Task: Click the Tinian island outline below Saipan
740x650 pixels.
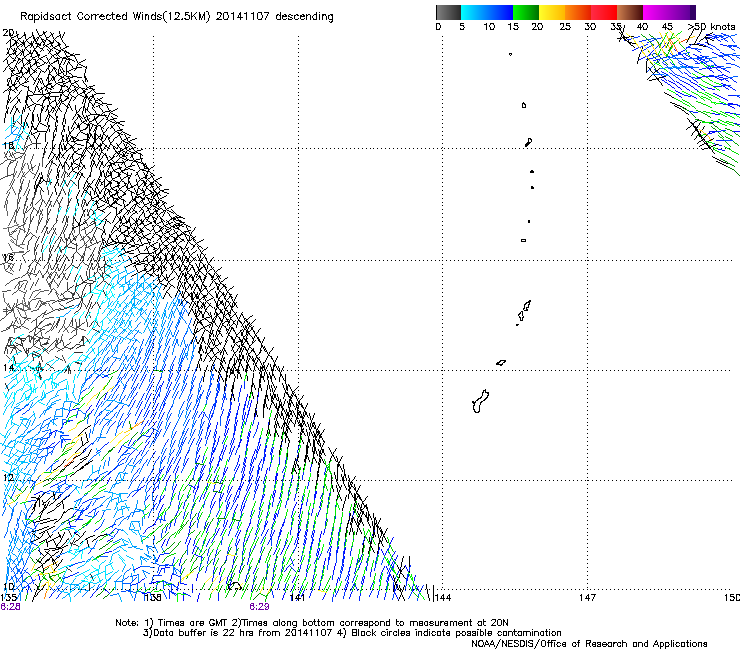Action: [521, 316]
